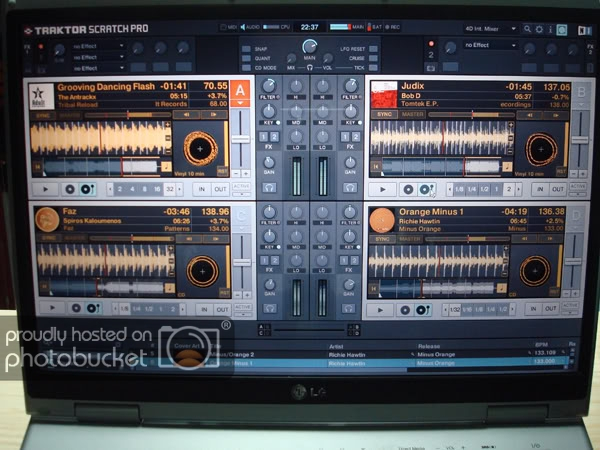Select Orange Minus 1 row in browser

coord(306,363)
